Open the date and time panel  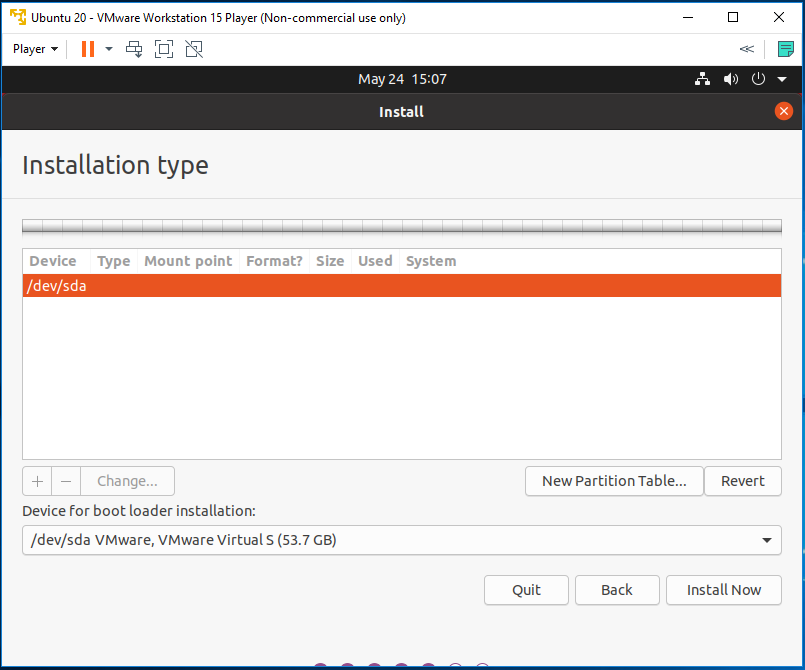tap(402, 79)
